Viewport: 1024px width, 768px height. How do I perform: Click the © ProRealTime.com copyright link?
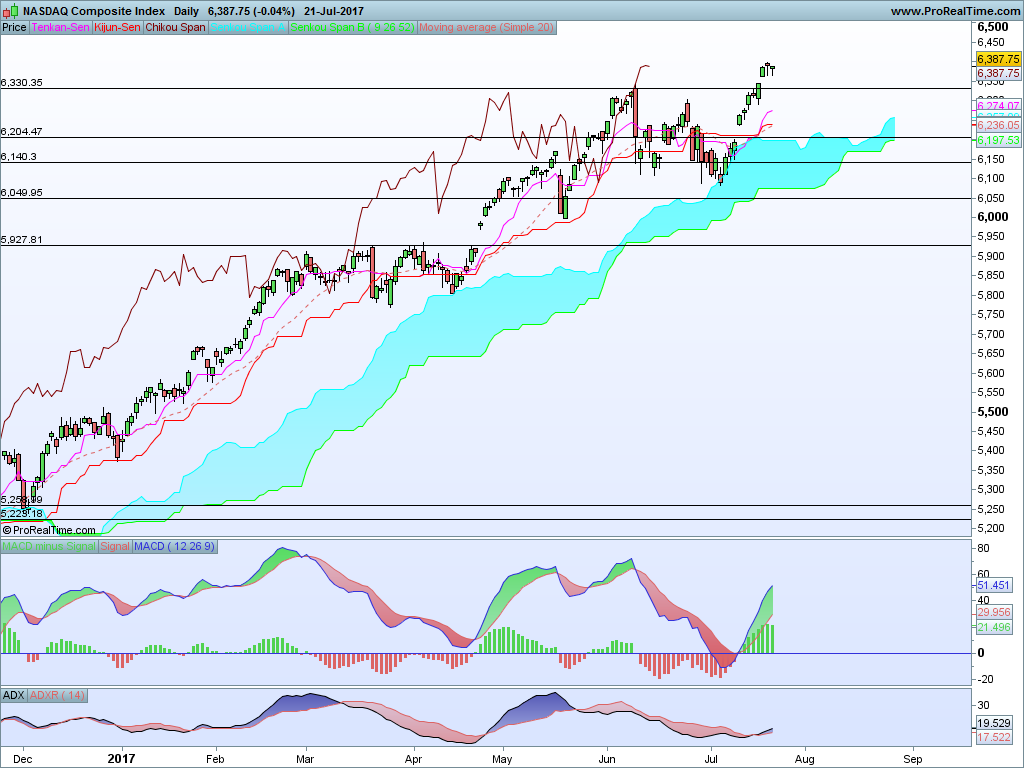(49, 529)
